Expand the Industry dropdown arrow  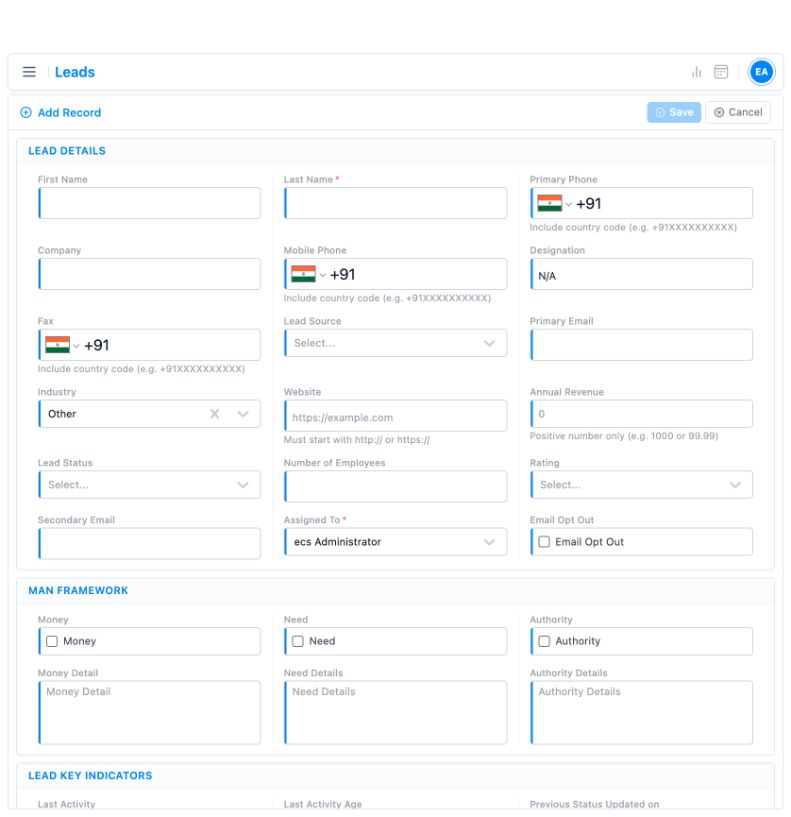pyautogui.click(x=243, y=414)
